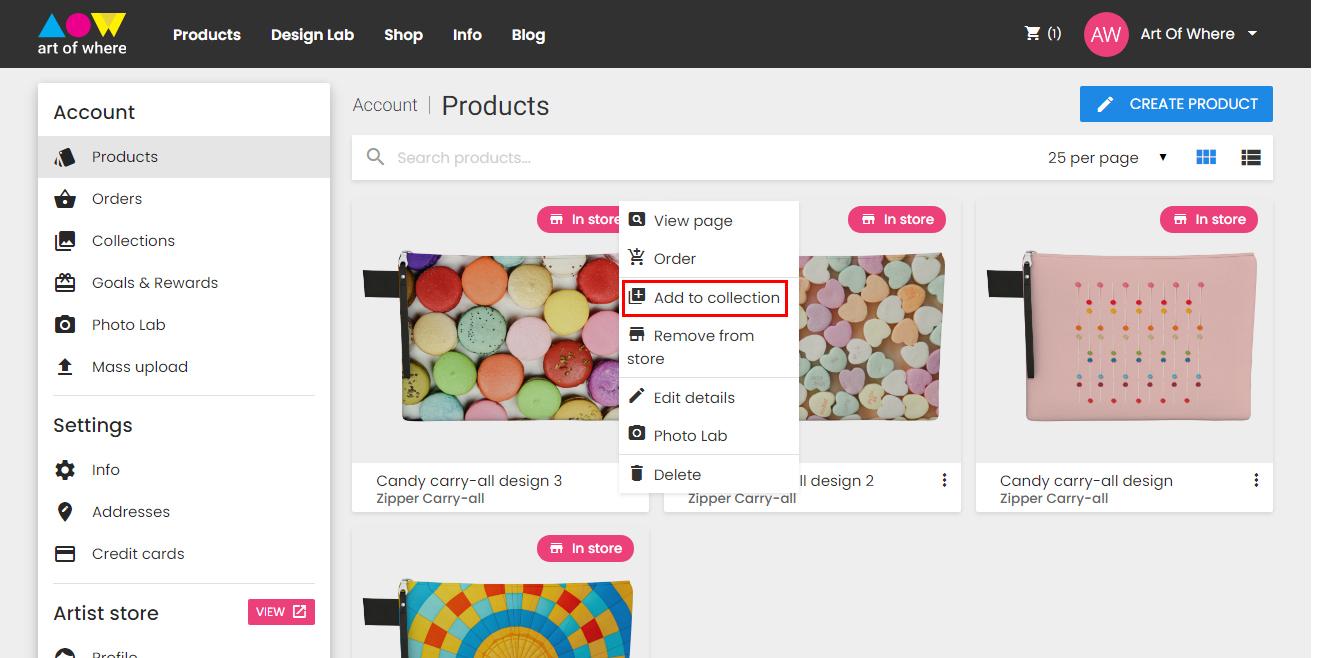Switch to grid view icon
This screenshot has width=1326, height=658.
(1206, 157)
